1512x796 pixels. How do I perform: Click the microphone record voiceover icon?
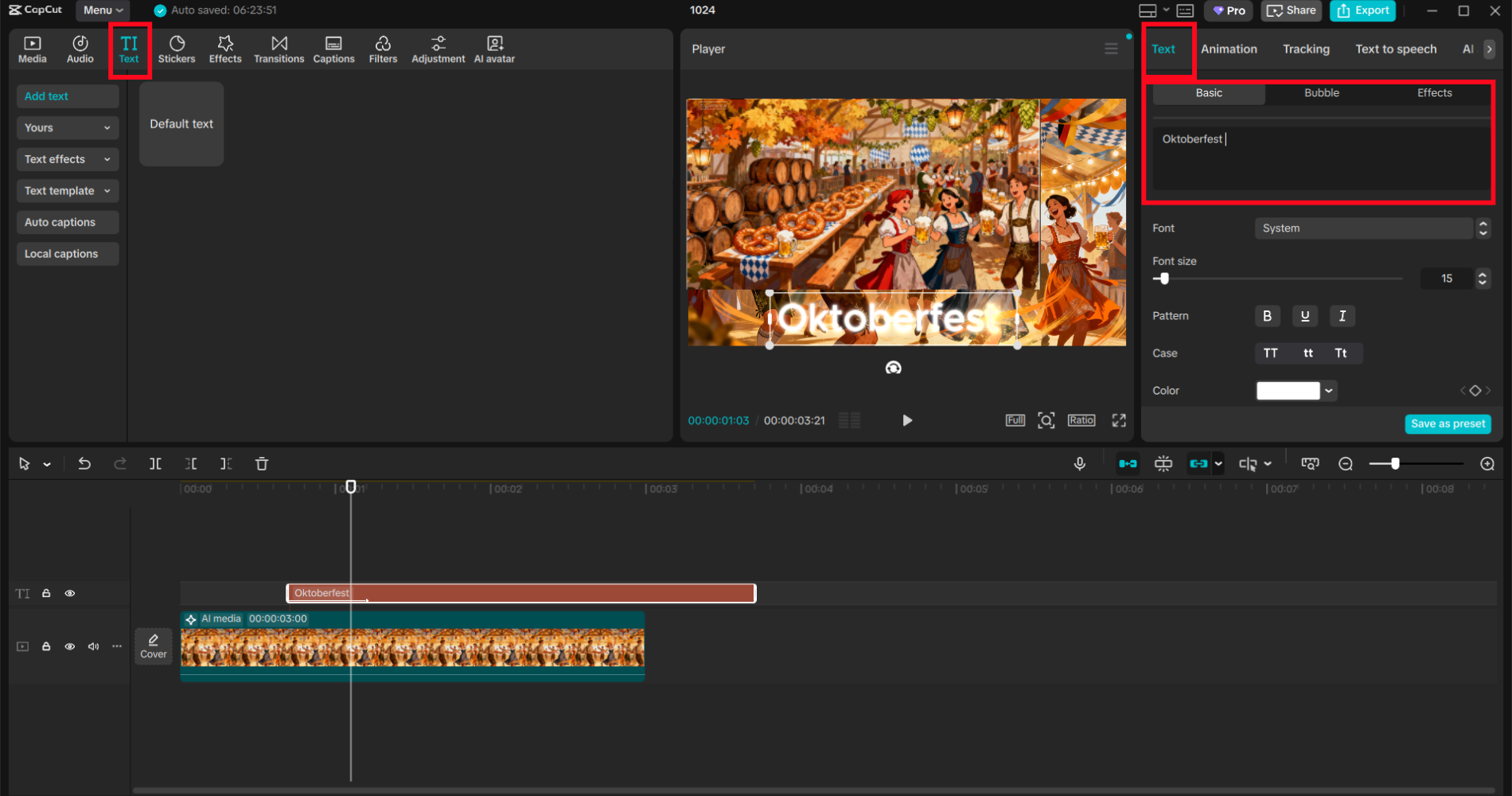[1080, 463]
